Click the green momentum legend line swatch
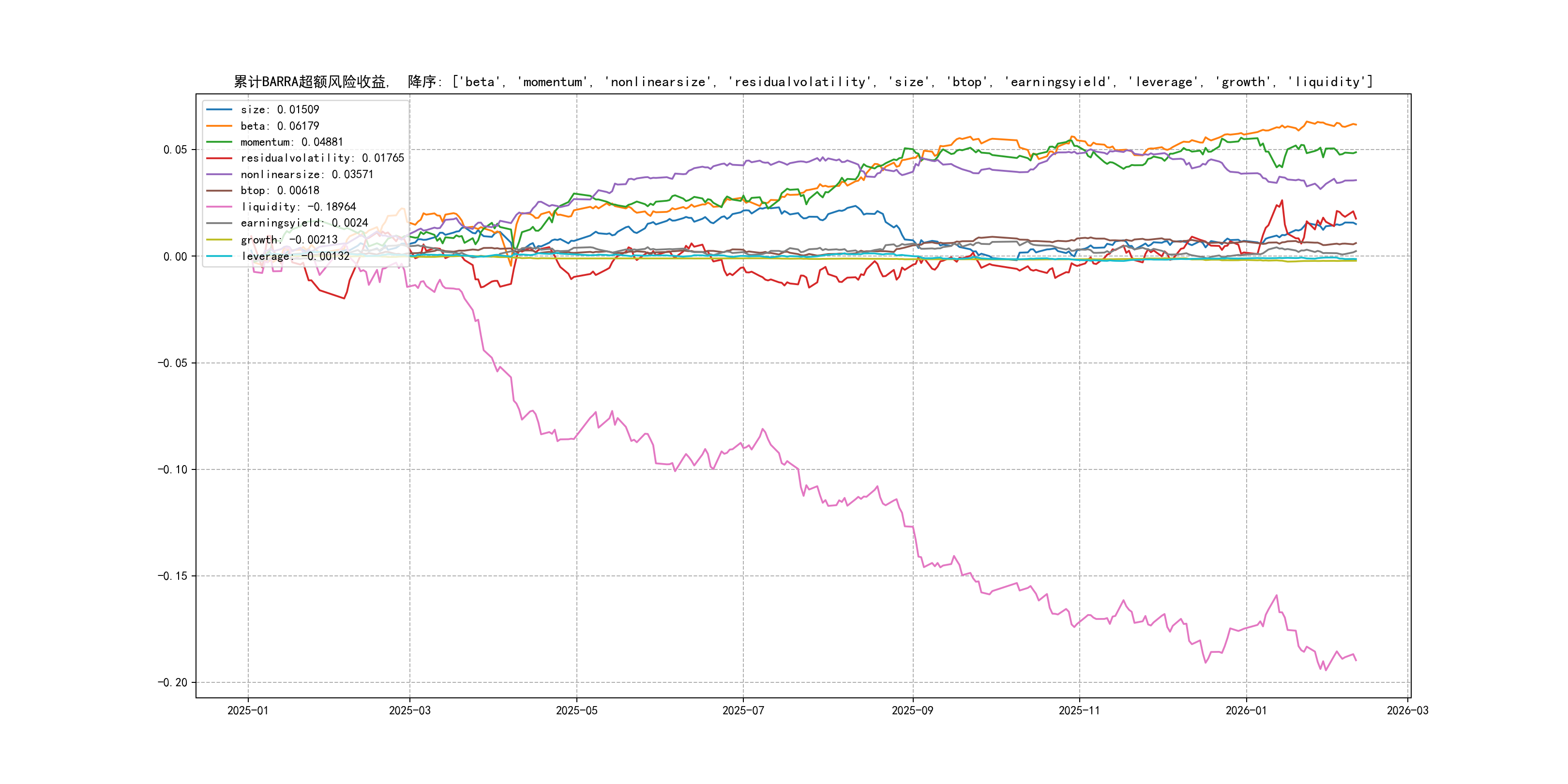The height and width of the screenshot is (784, 1568). (219, 142)
